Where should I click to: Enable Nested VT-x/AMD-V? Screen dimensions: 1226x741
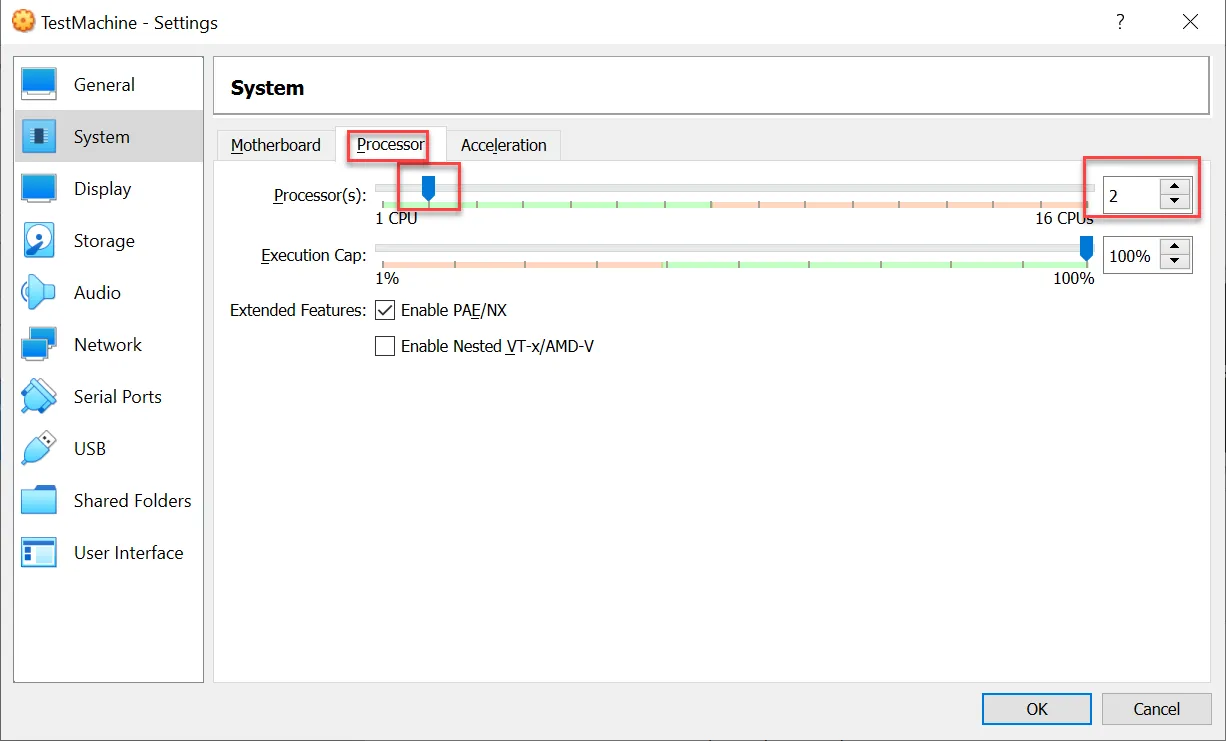click(x=385, y=346)
